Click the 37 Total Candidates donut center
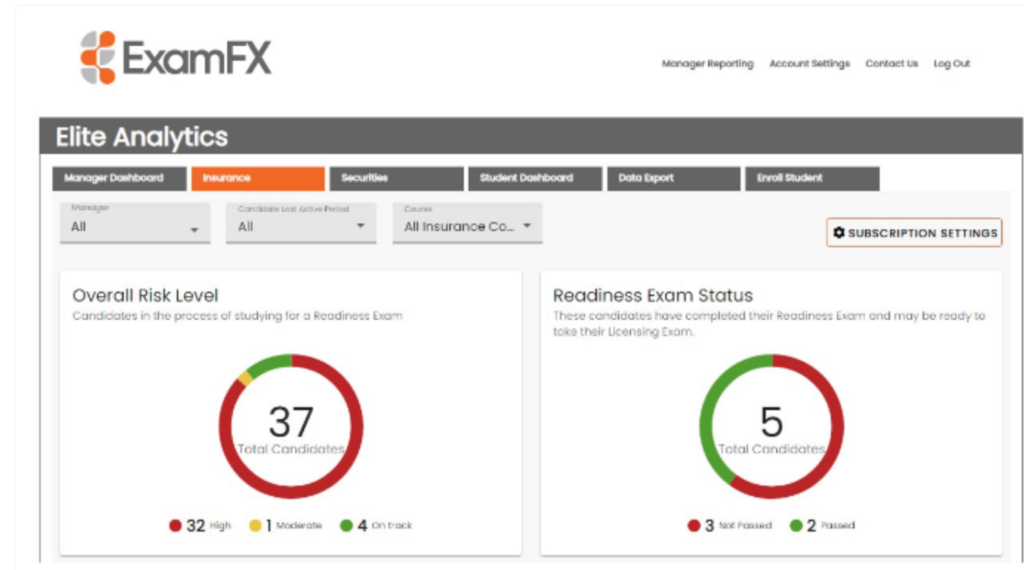 pos(291,427)
